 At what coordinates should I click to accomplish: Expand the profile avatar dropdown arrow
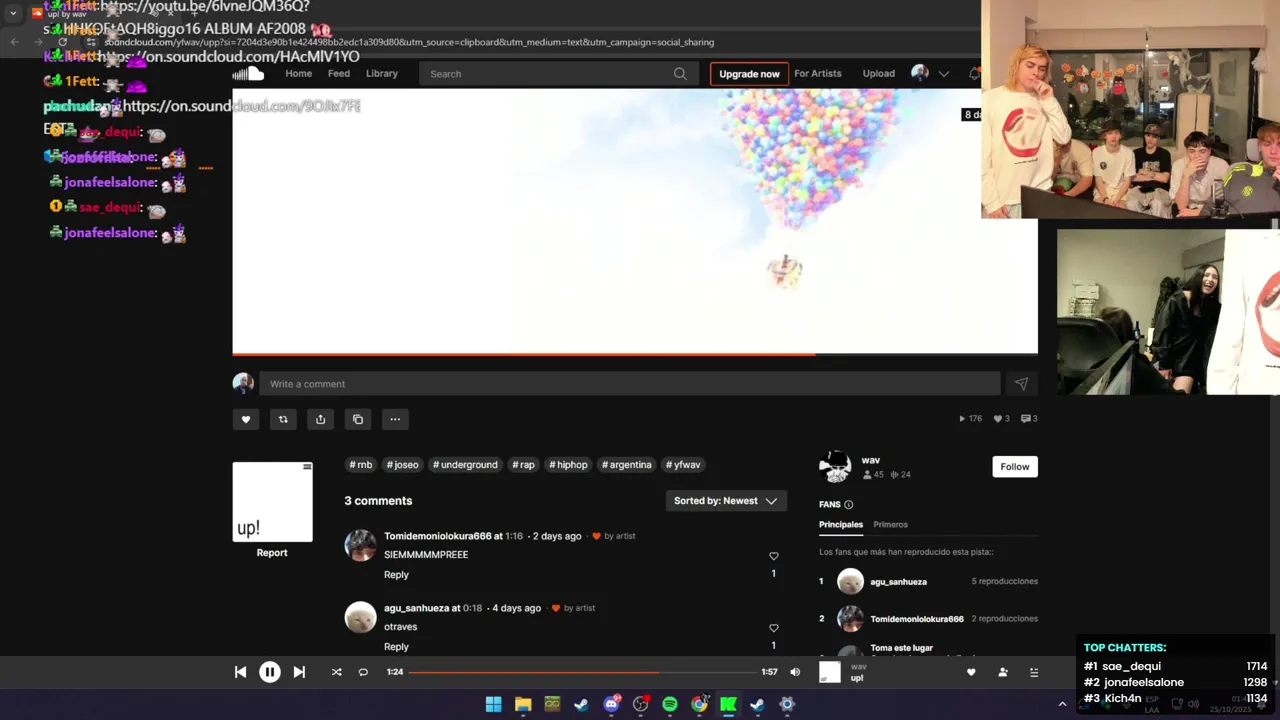[943, 74]
